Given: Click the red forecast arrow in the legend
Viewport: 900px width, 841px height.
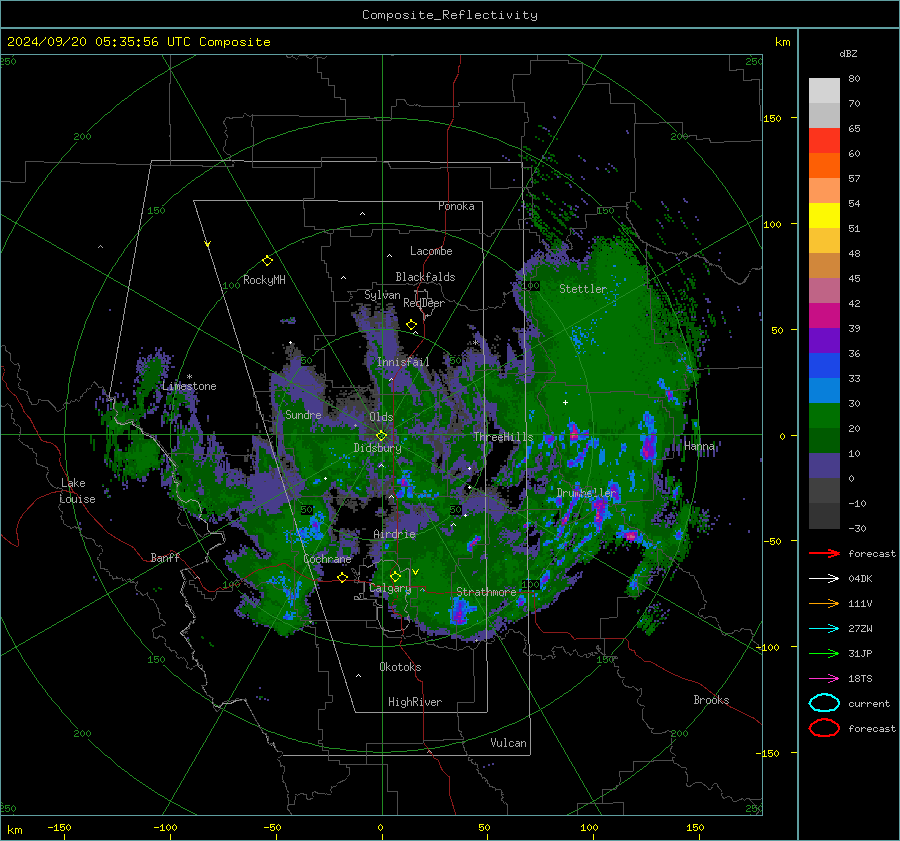Looking at the screenshot, I should click(x=824, y=553).
